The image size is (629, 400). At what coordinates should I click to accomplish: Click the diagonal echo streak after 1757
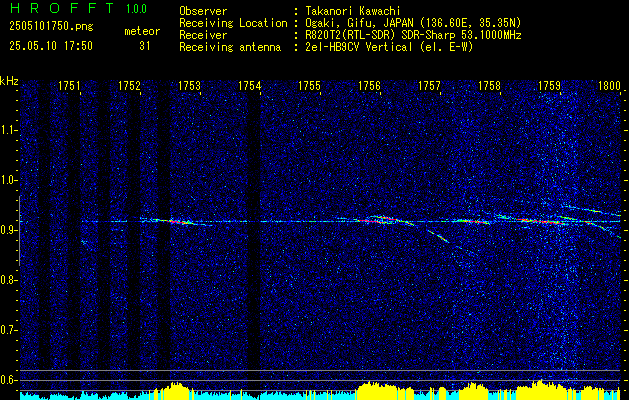pyautogui.click(x=438, y=236)
